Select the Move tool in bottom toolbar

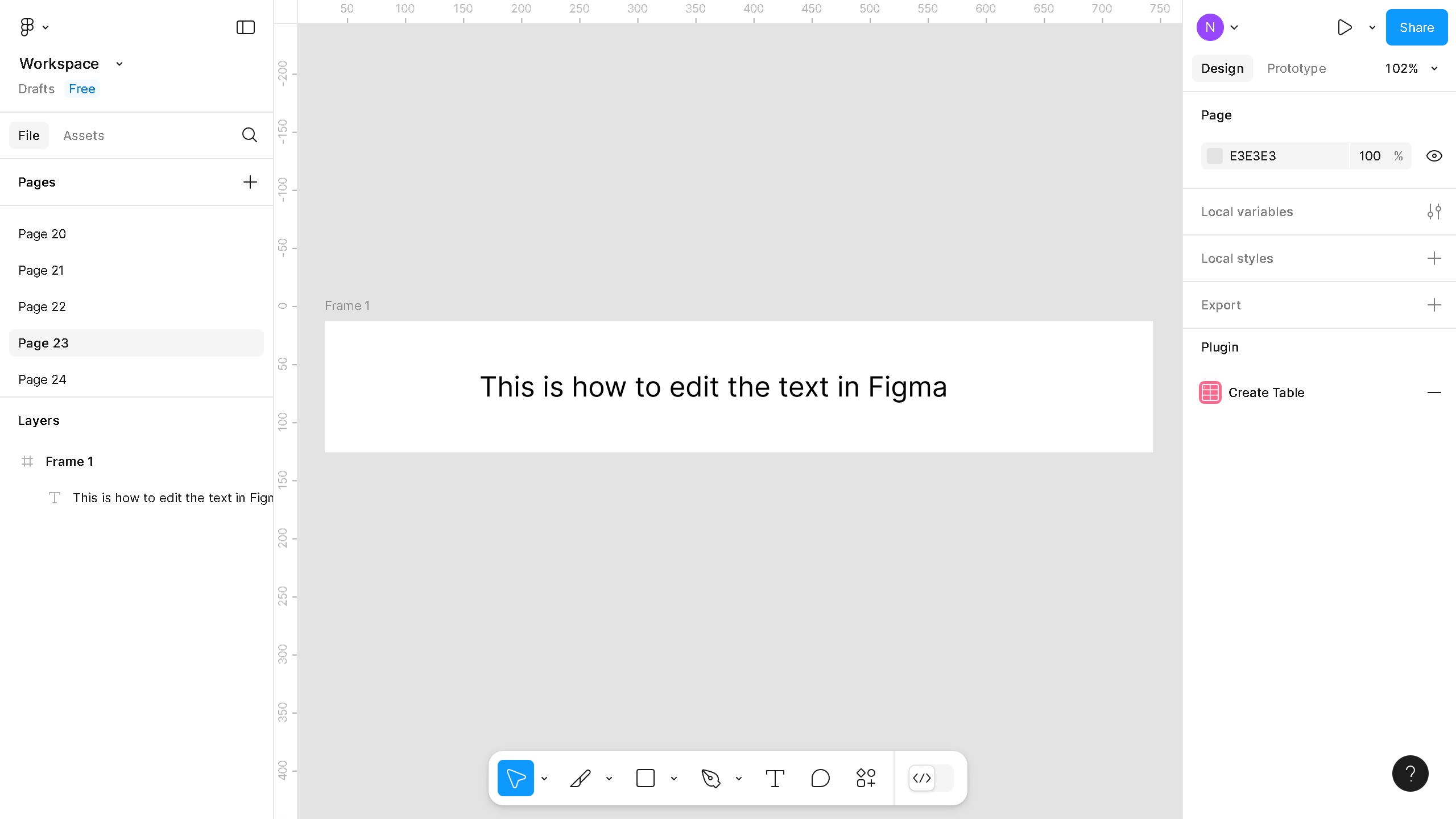coord(515,778)
